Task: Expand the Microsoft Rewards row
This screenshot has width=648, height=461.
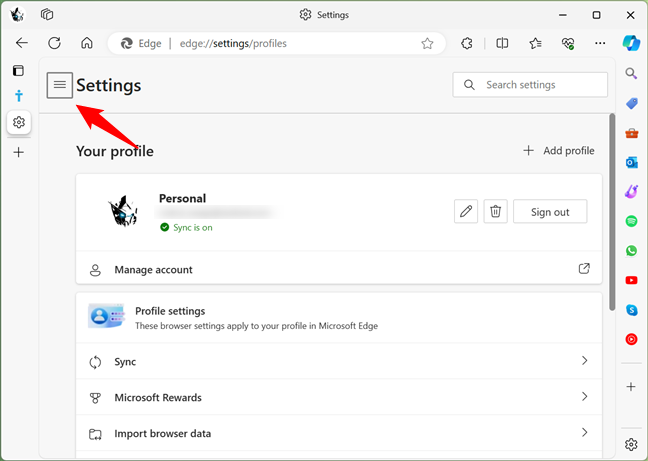Action: pos(339,397)
